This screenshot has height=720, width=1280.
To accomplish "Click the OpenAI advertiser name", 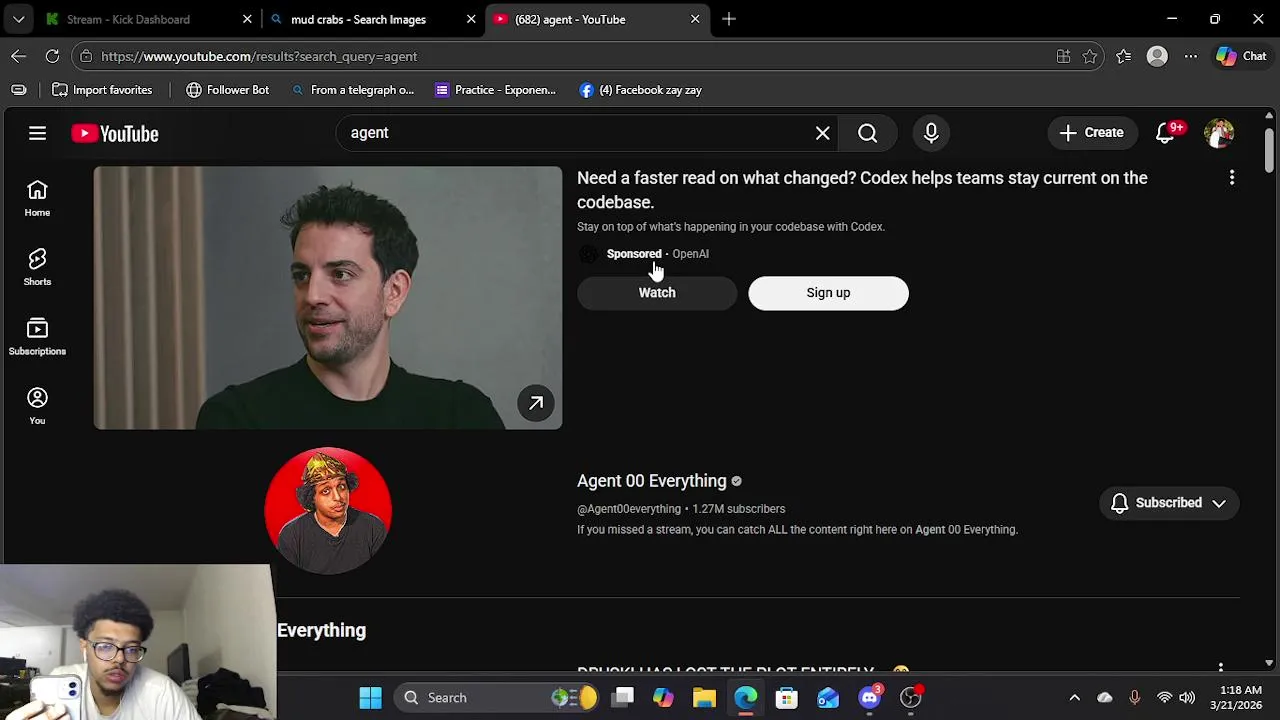I will tap(690, 254).
